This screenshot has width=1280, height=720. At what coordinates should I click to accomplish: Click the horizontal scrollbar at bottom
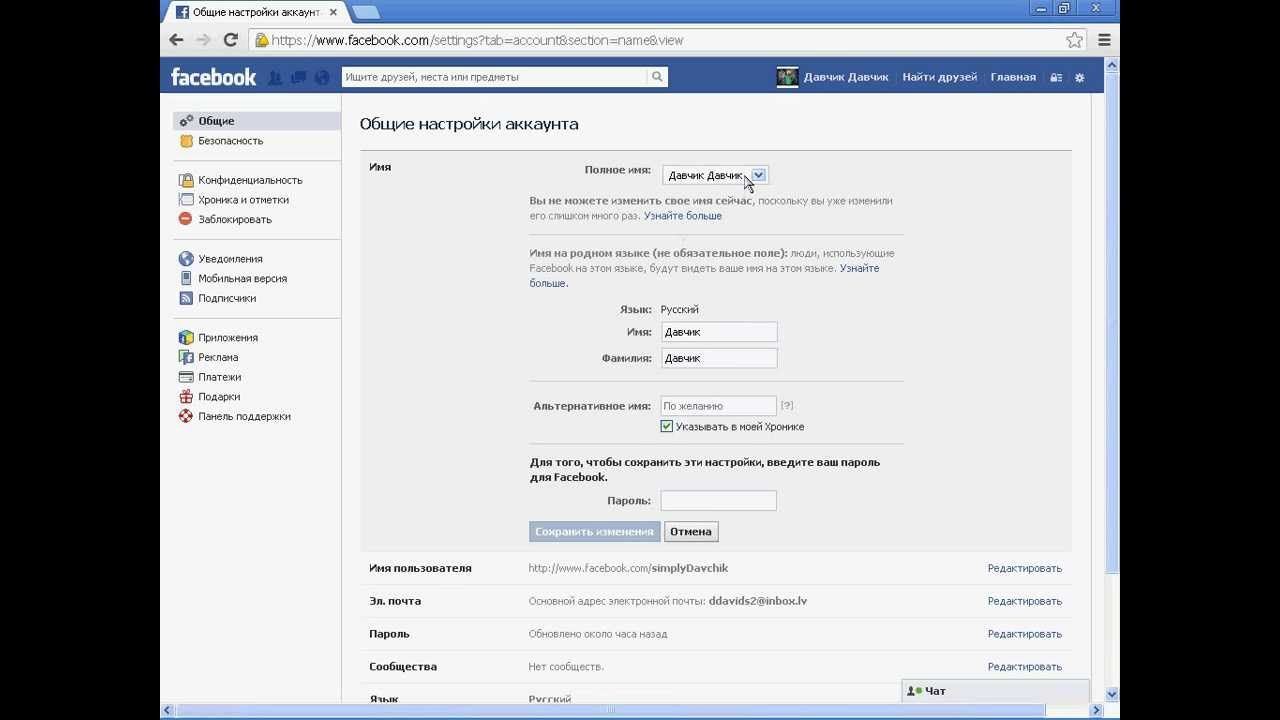pos(610,710)
